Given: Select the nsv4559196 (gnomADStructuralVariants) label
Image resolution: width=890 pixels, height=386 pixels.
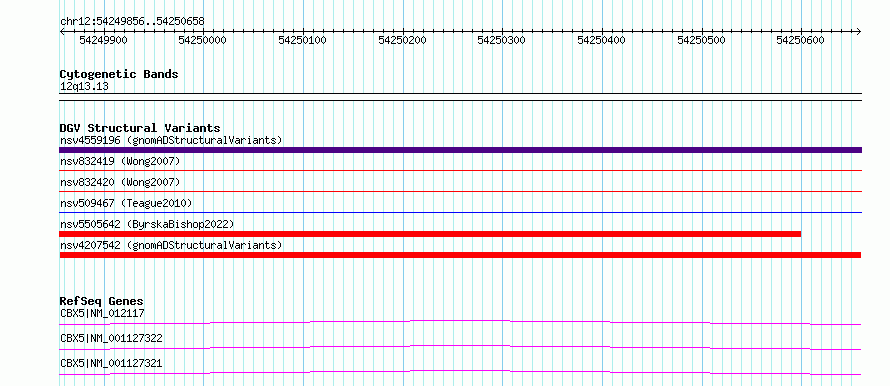Looking at the screenshot, I should pyautogui.click(x=171, y=140).
